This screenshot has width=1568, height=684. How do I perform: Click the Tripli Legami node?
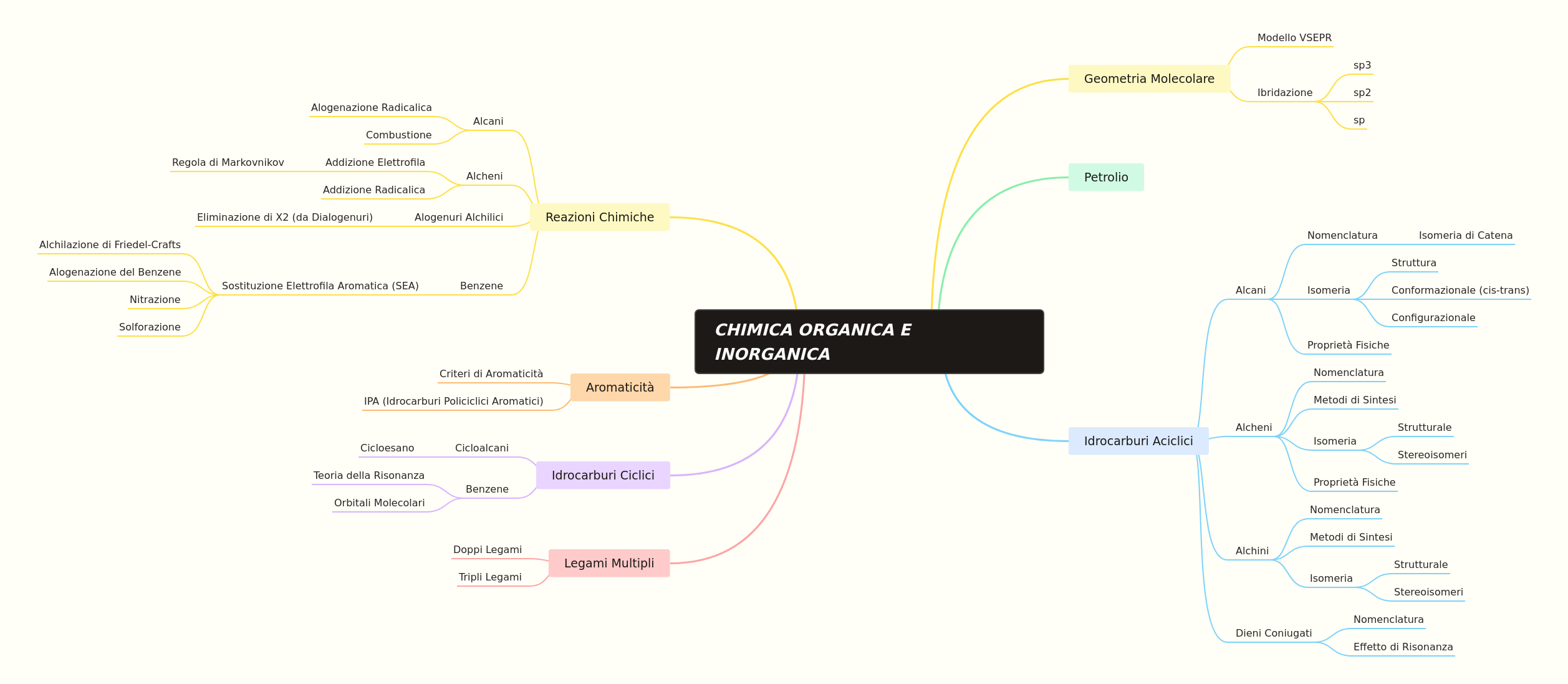click(x=490, y=577)
